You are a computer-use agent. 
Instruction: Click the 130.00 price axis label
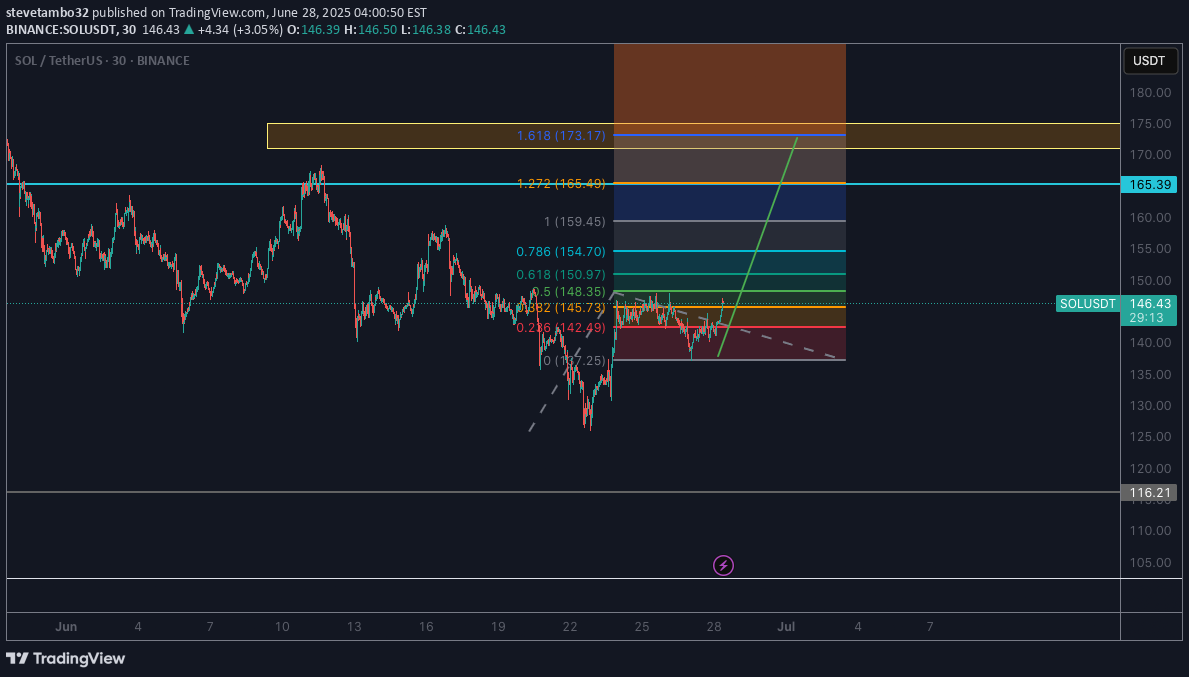[x=1150, y=406]
